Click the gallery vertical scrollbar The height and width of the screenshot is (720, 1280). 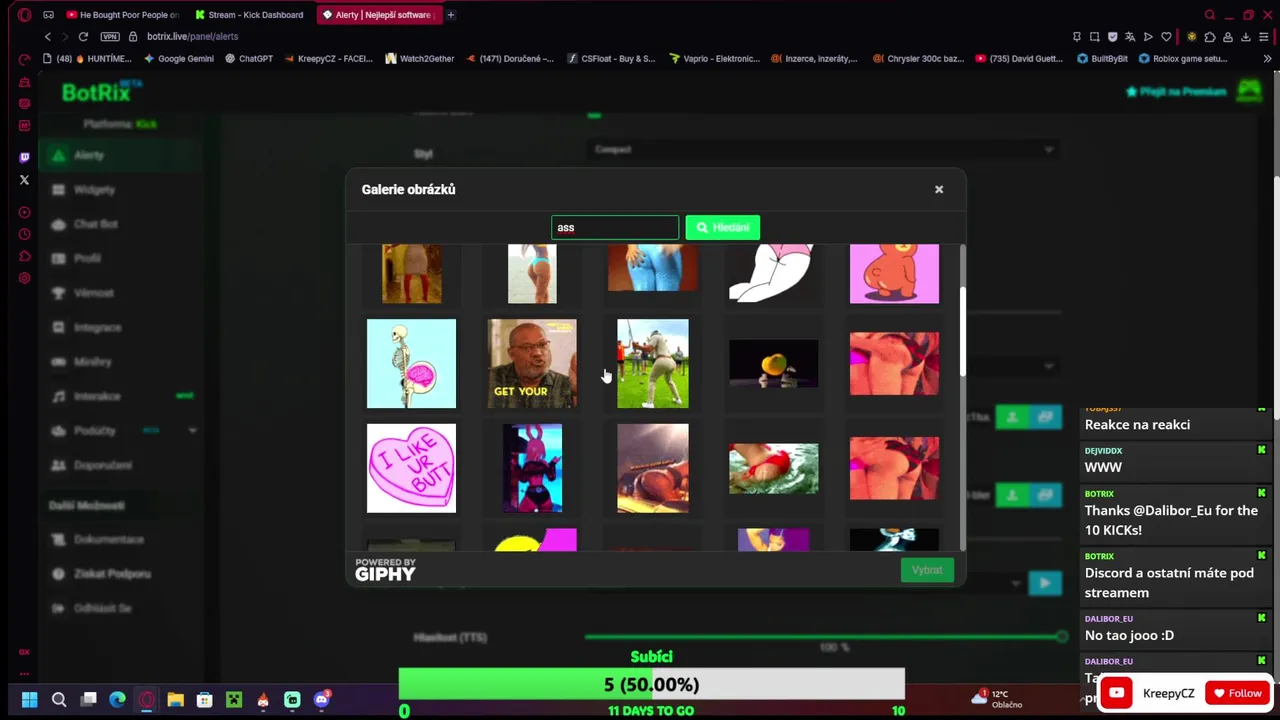click(x=962, y=334)
